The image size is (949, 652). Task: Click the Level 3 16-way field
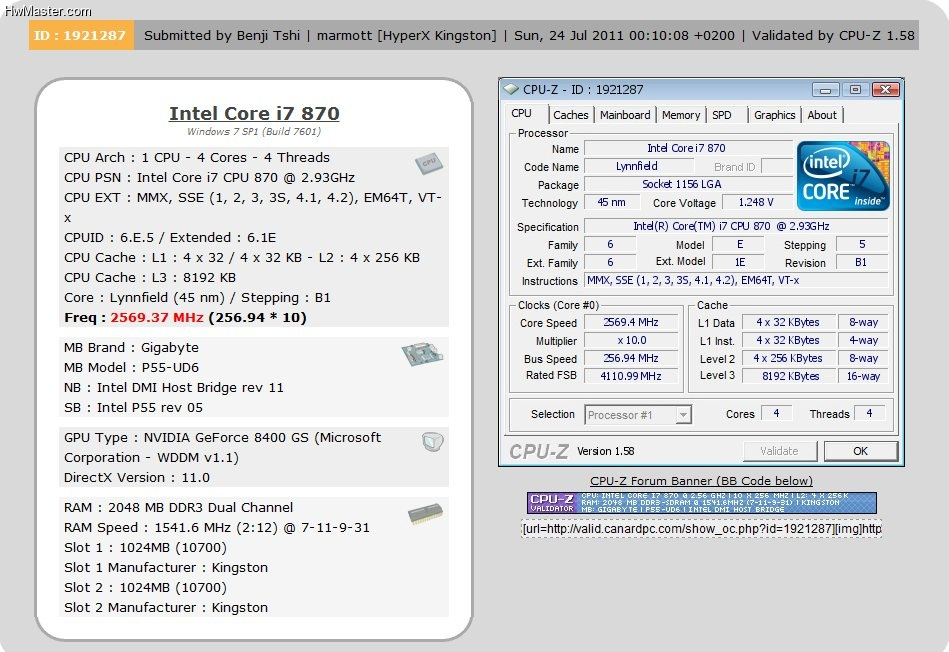[x=864, y=376]
